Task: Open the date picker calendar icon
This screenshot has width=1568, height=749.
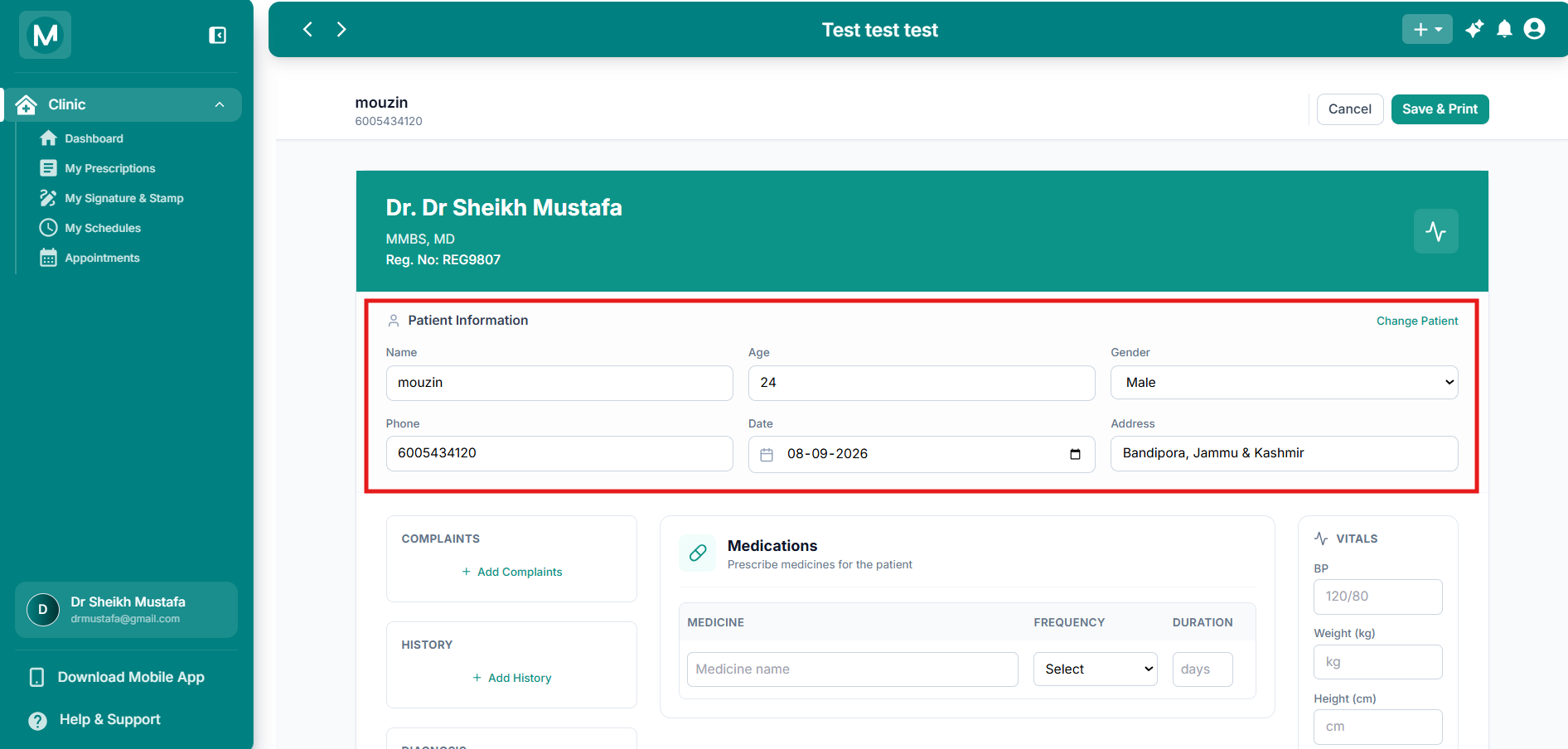Action: coord(1075,454)
